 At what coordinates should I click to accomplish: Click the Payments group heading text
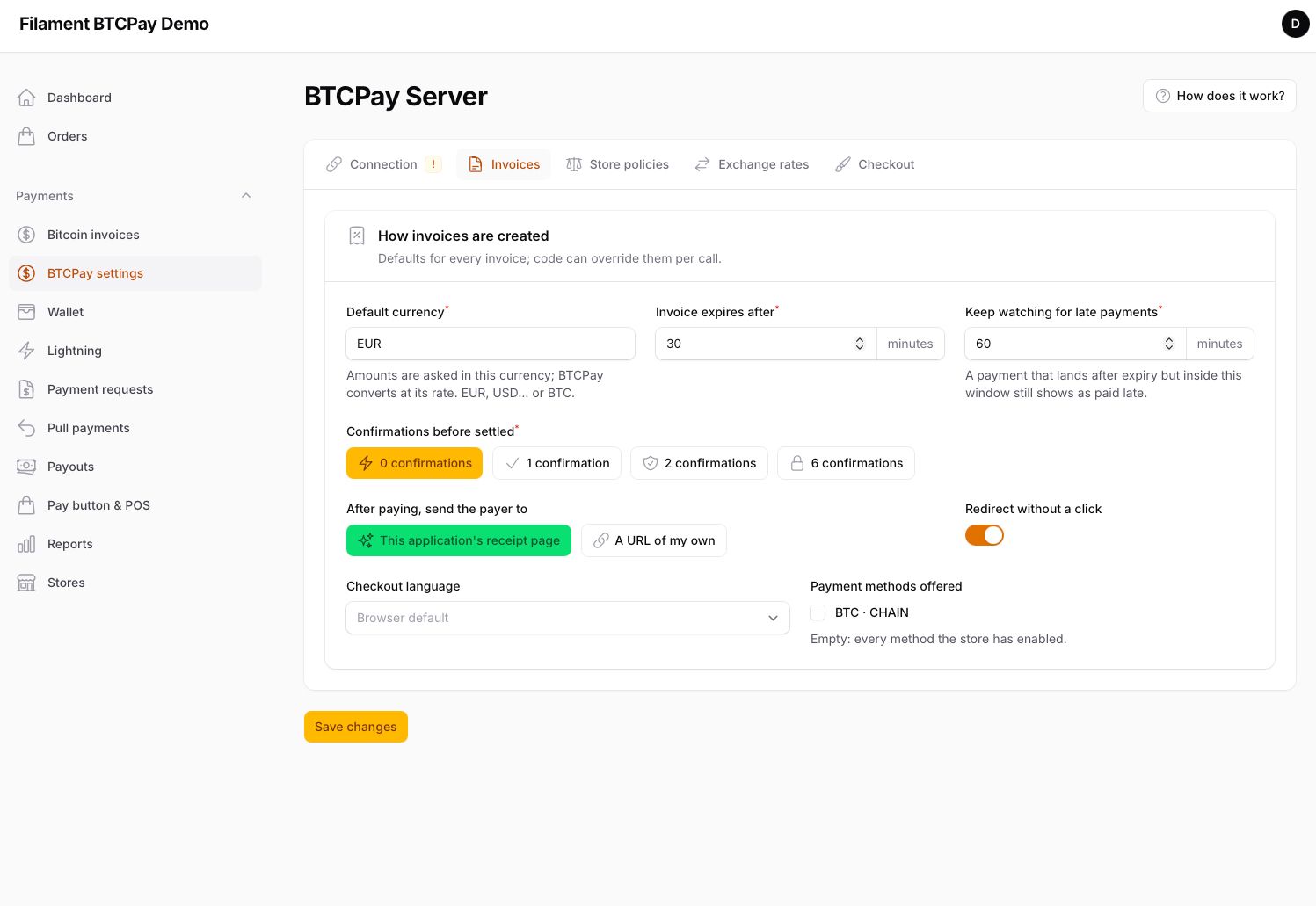pos(45,196)
